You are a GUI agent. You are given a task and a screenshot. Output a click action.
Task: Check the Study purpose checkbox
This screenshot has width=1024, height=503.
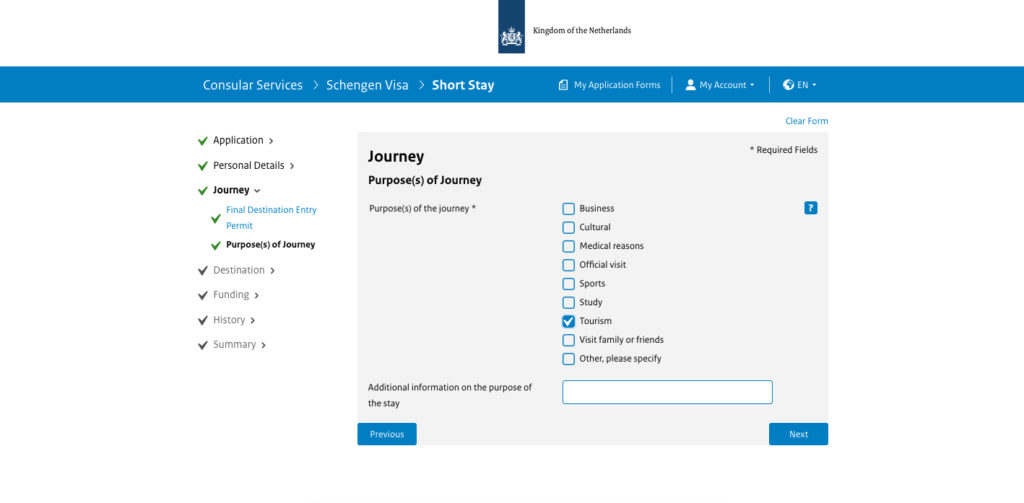568,302
